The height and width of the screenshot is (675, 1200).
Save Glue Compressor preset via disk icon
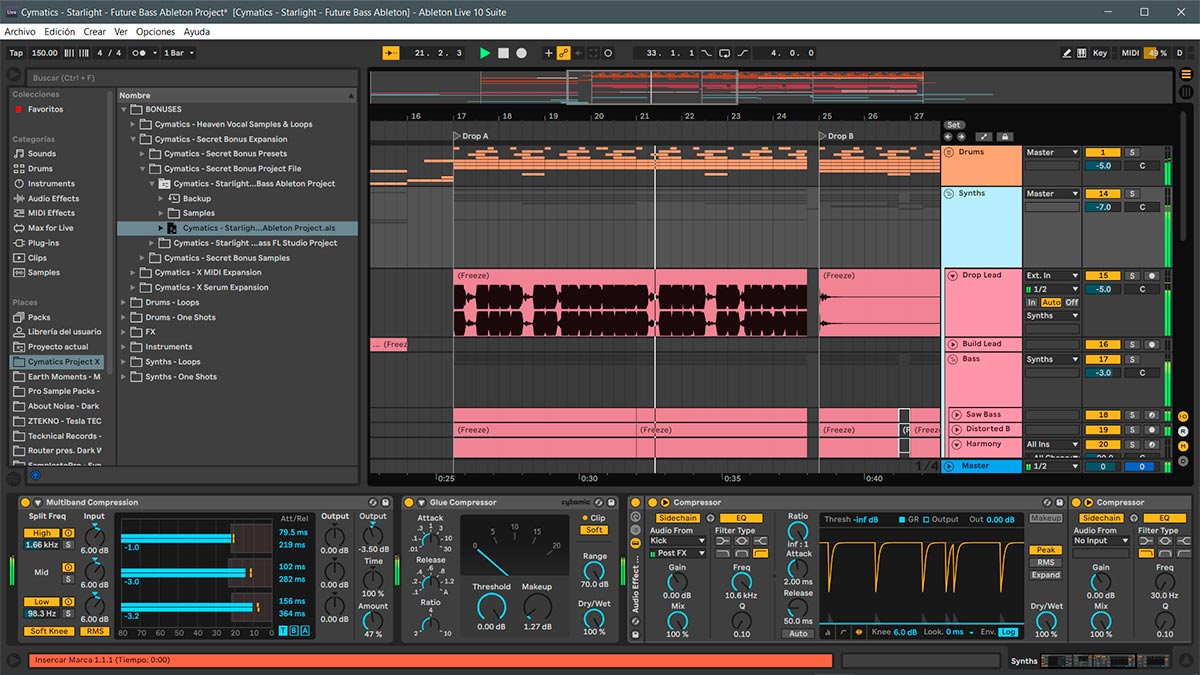click(x=613, y=502)
